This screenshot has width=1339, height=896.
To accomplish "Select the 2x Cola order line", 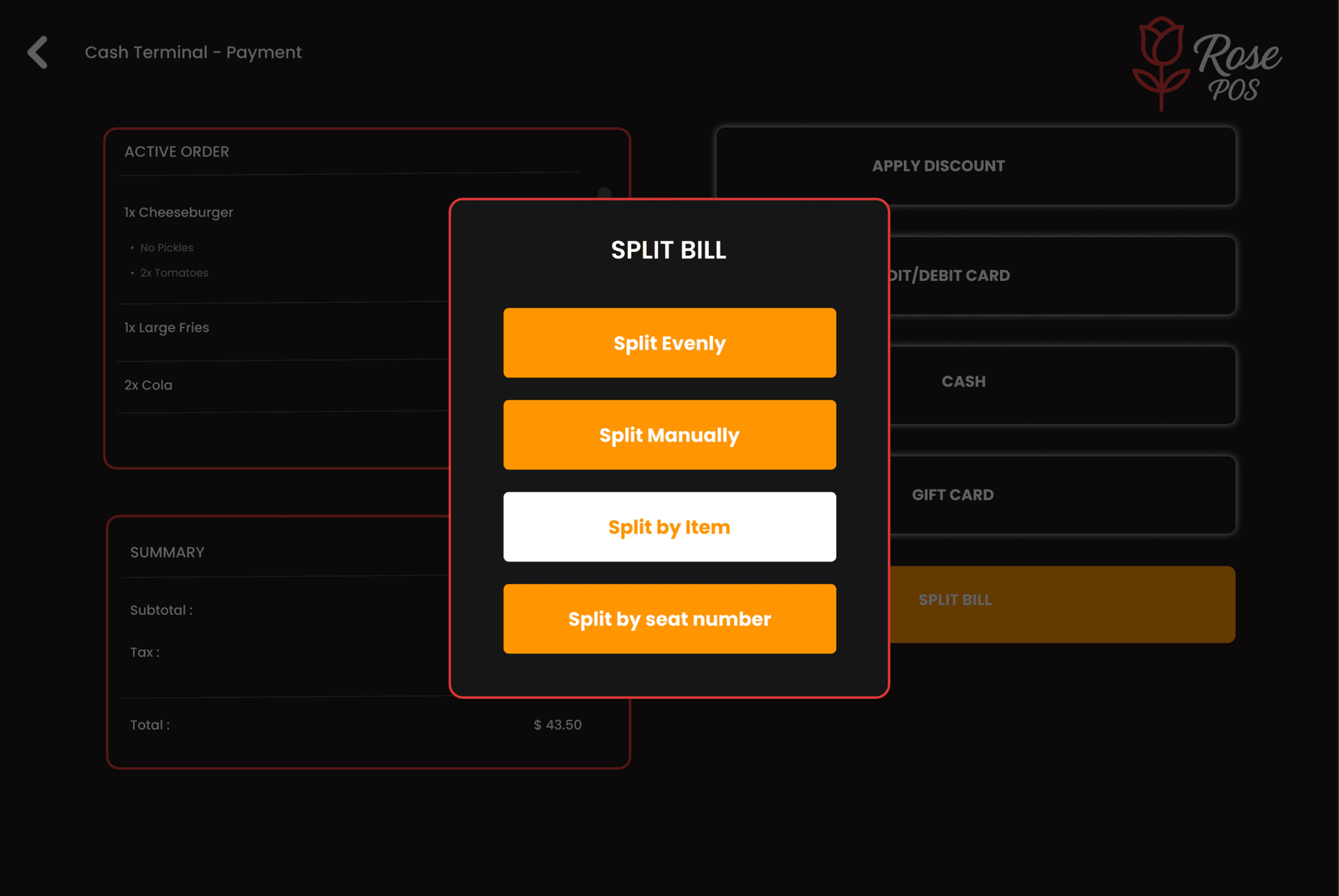I will coord(149,386).
